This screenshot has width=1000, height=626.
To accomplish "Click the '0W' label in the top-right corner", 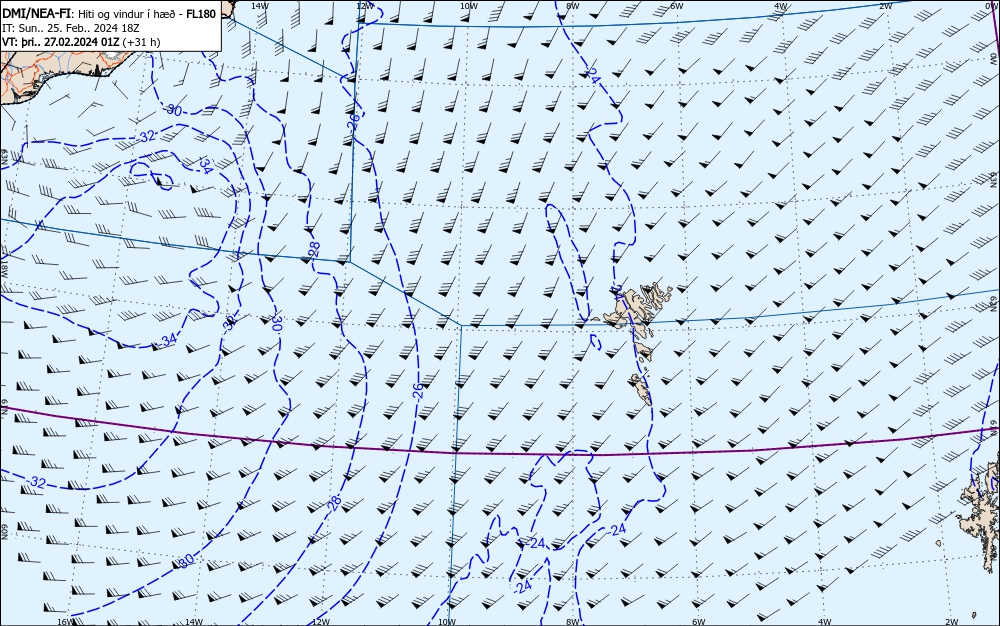I will click(x=993, y=6).
